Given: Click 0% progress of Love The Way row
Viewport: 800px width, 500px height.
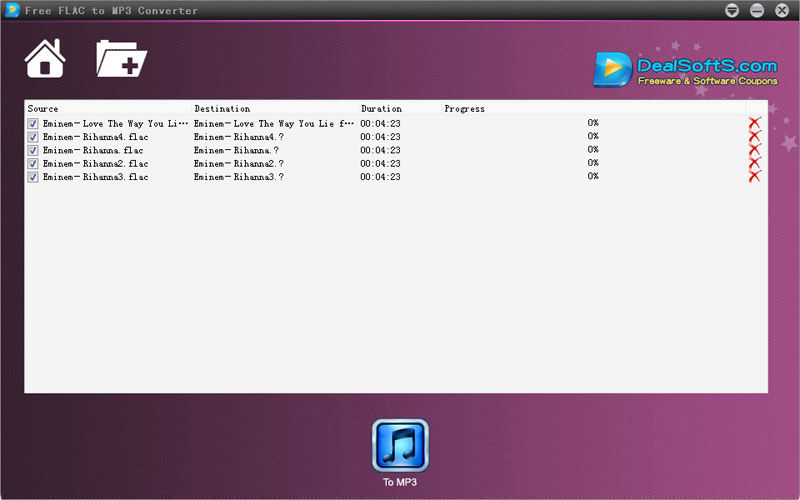Looking at the screenshot, I should pyautogui.click(x=593, y=122).
